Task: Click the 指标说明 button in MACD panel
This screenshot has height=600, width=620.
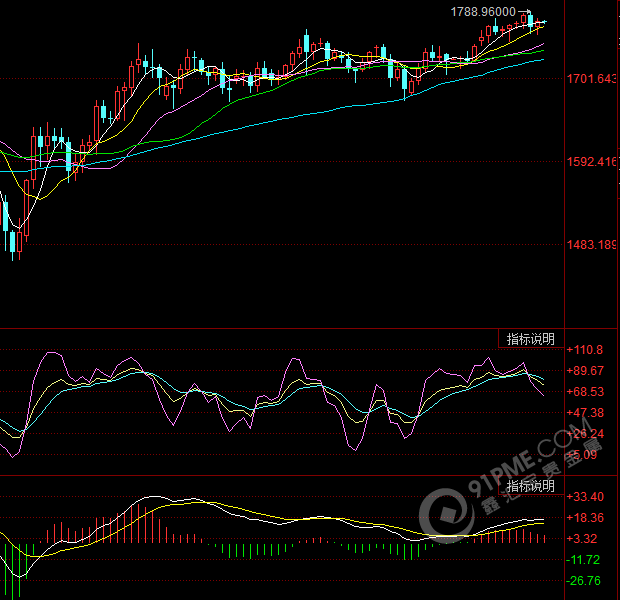Action: point(530,486)
